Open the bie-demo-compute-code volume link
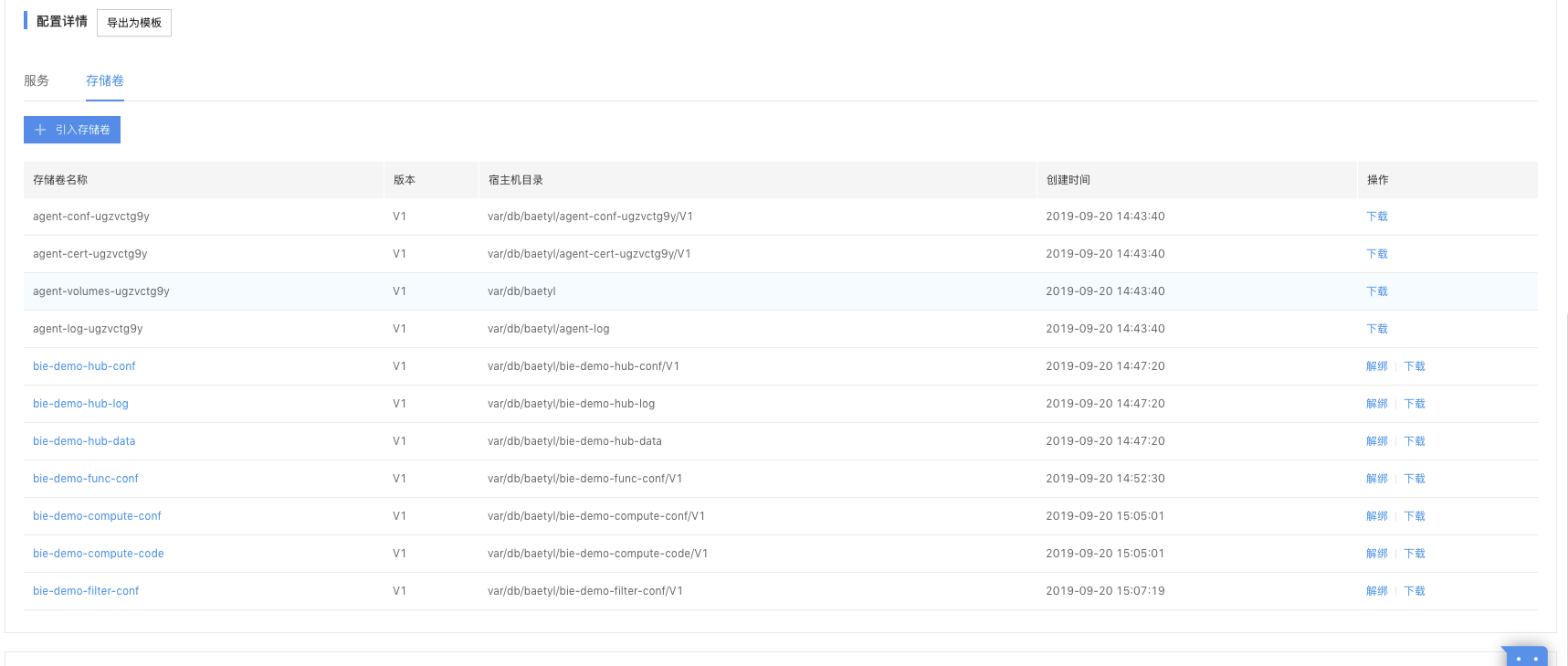The width and height of the screenshot is (1568, 666). [x=99, y=554]
